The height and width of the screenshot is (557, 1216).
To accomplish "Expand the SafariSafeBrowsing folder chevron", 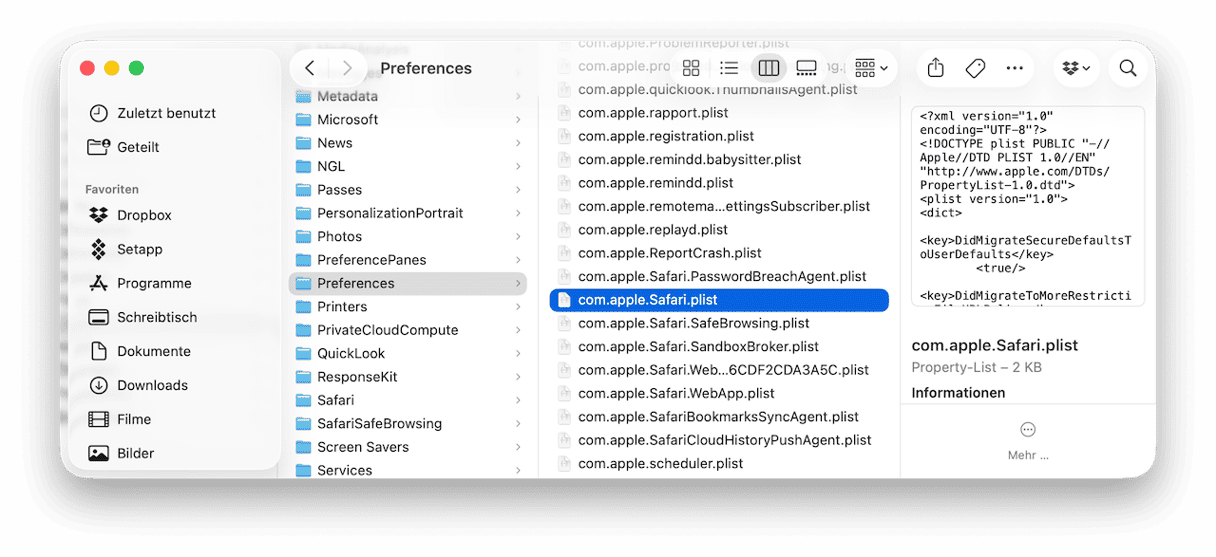I will (518, 424).
